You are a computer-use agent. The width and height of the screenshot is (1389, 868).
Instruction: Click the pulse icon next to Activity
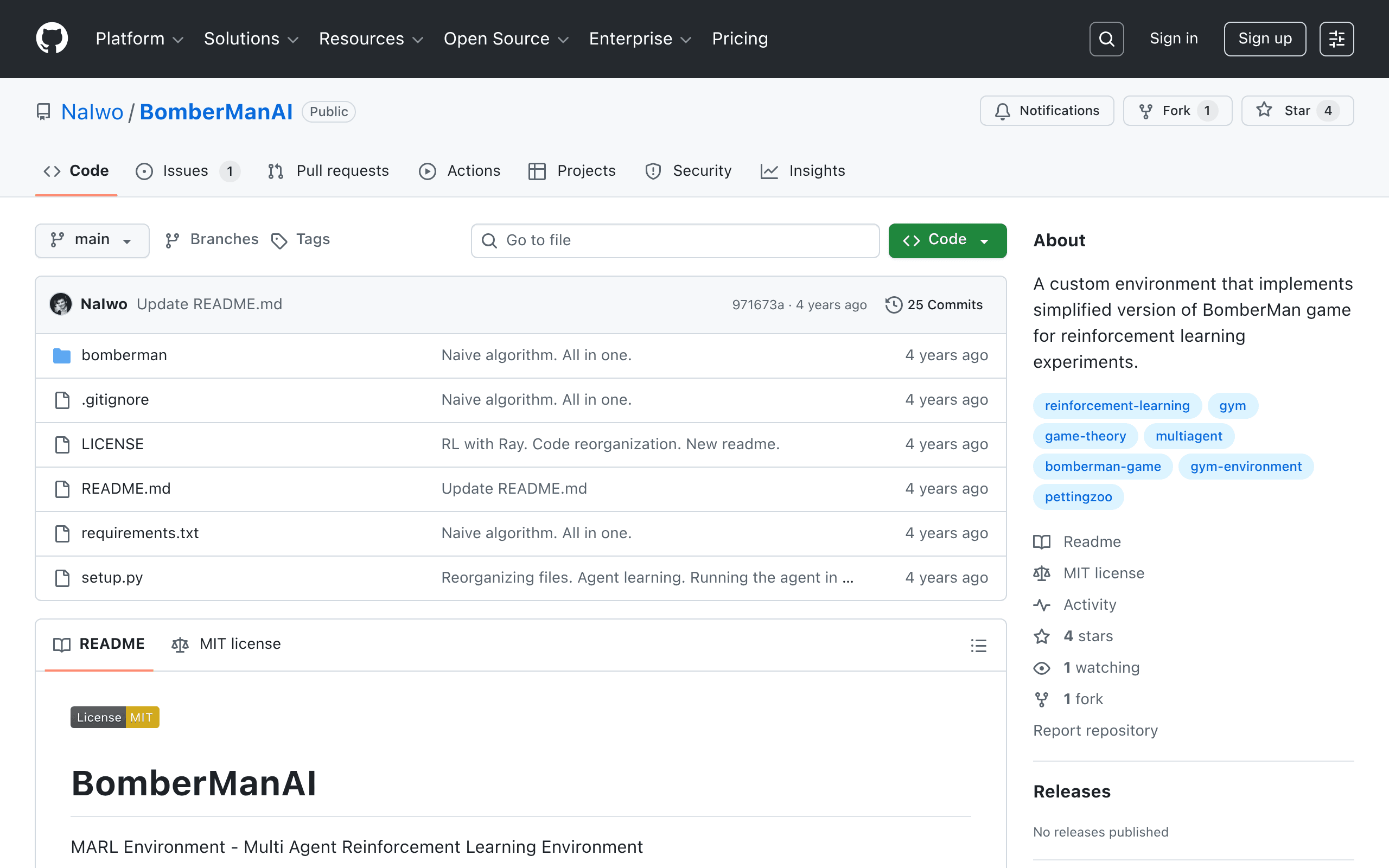1042,604
